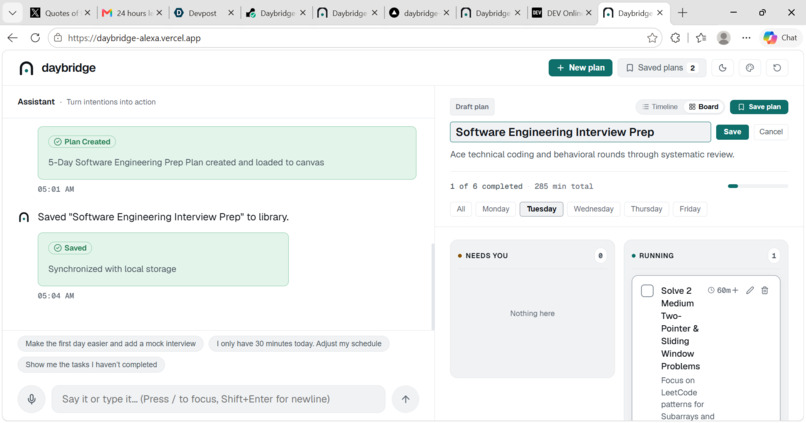Open browser profile avatar

click(x=724, y=38)
